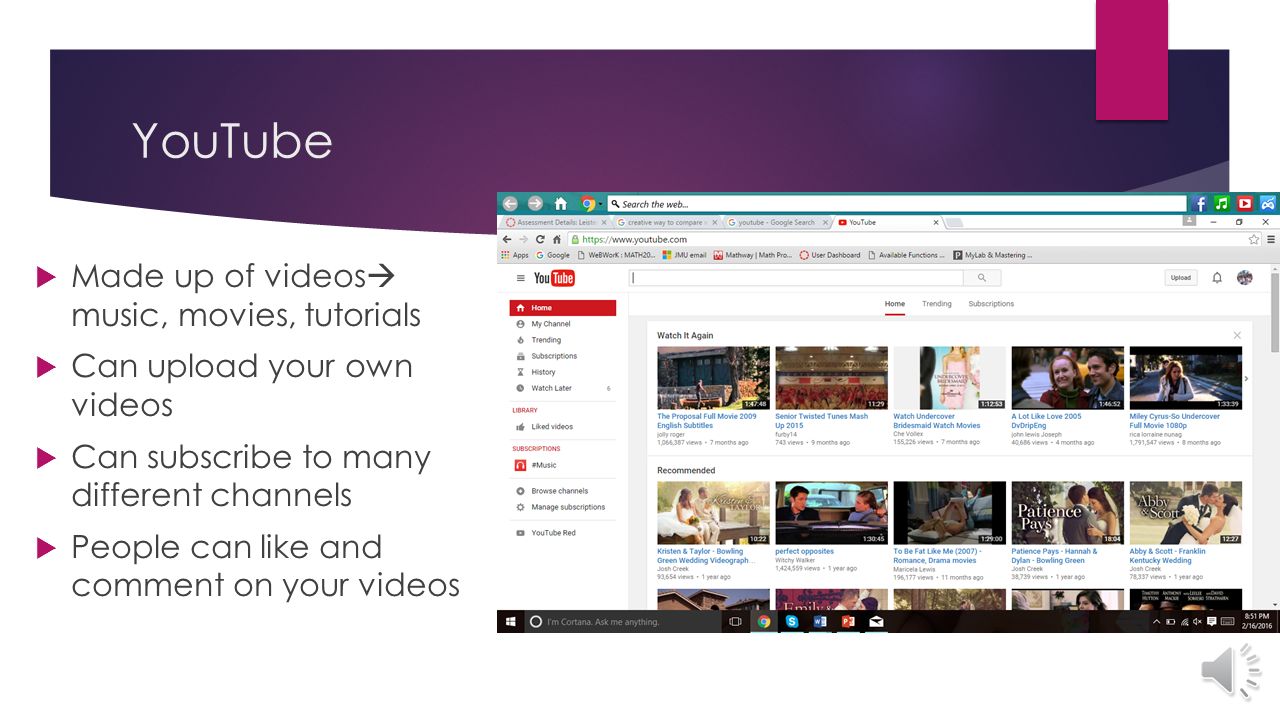
Task: Show more Watch It Again videos arrow
Action: (1246, 379)
